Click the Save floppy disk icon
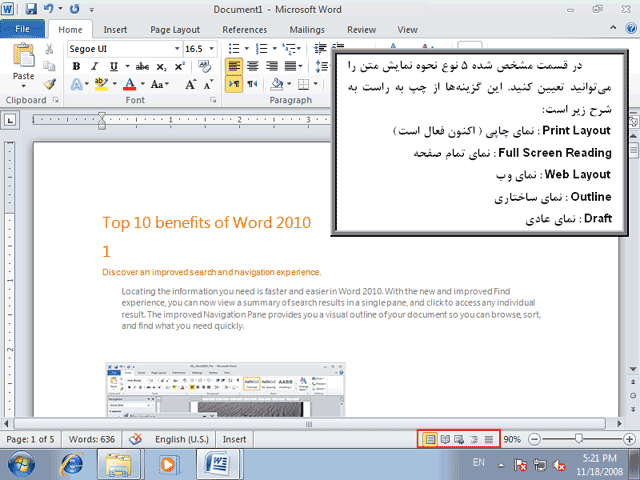The width and height of the screenshot is (640, 480). click(31, 9)
